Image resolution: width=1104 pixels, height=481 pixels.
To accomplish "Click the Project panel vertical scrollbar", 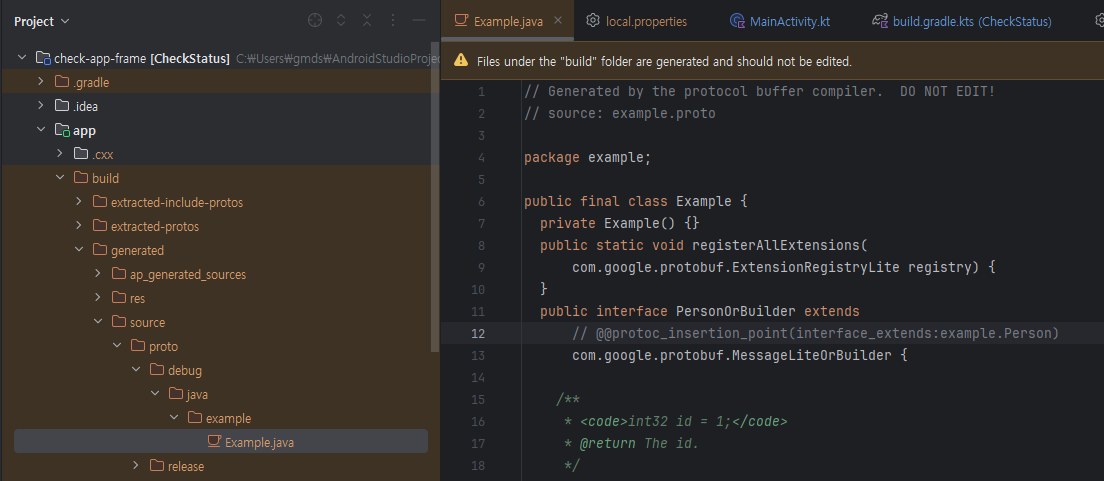I will point(434,200).
